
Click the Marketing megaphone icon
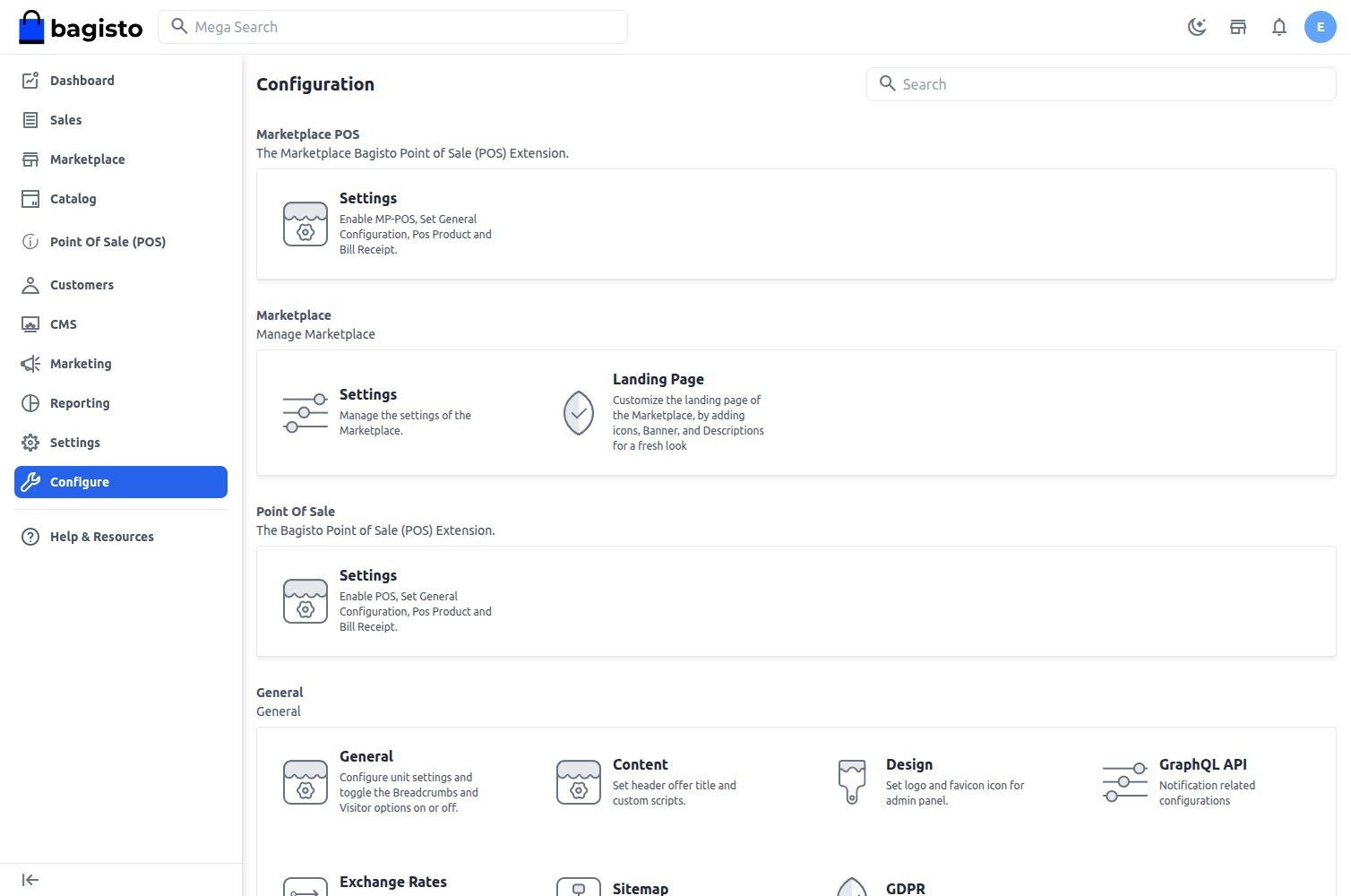(x=30, y=364)
